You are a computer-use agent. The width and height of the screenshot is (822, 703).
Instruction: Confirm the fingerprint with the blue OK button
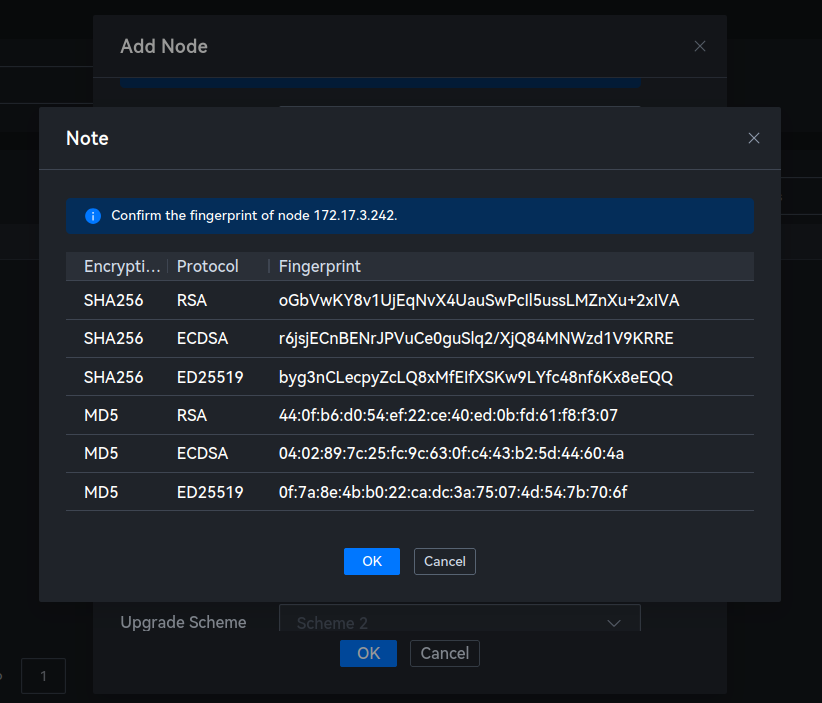pyautogui.click(x=371, y=561)
